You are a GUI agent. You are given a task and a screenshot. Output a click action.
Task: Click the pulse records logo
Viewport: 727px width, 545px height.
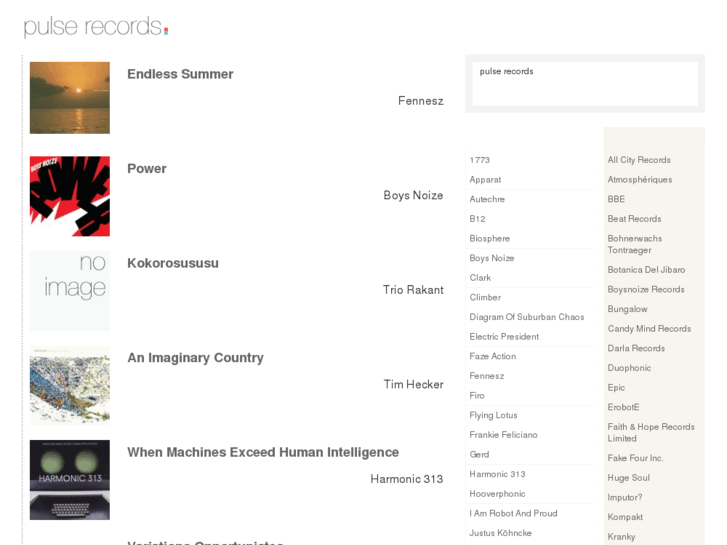coord(96,26)
